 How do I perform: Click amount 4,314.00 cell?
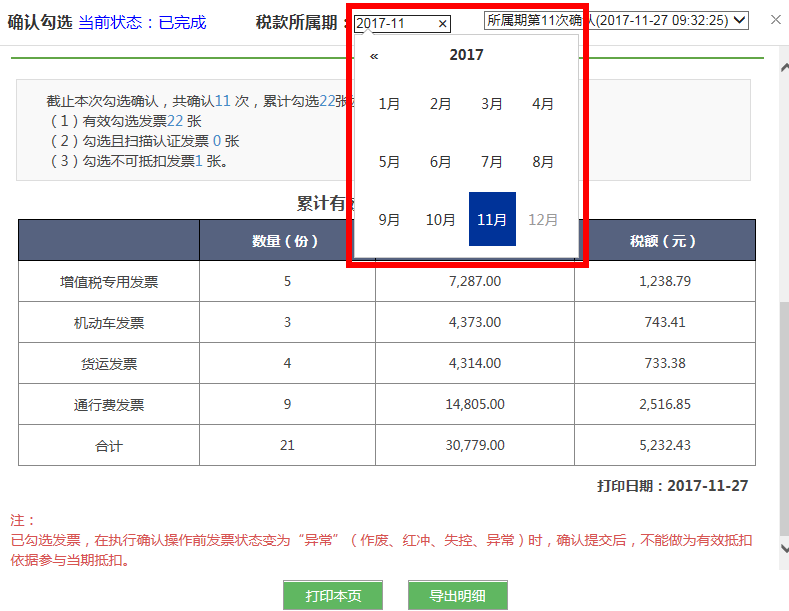[x=475, y=363]
